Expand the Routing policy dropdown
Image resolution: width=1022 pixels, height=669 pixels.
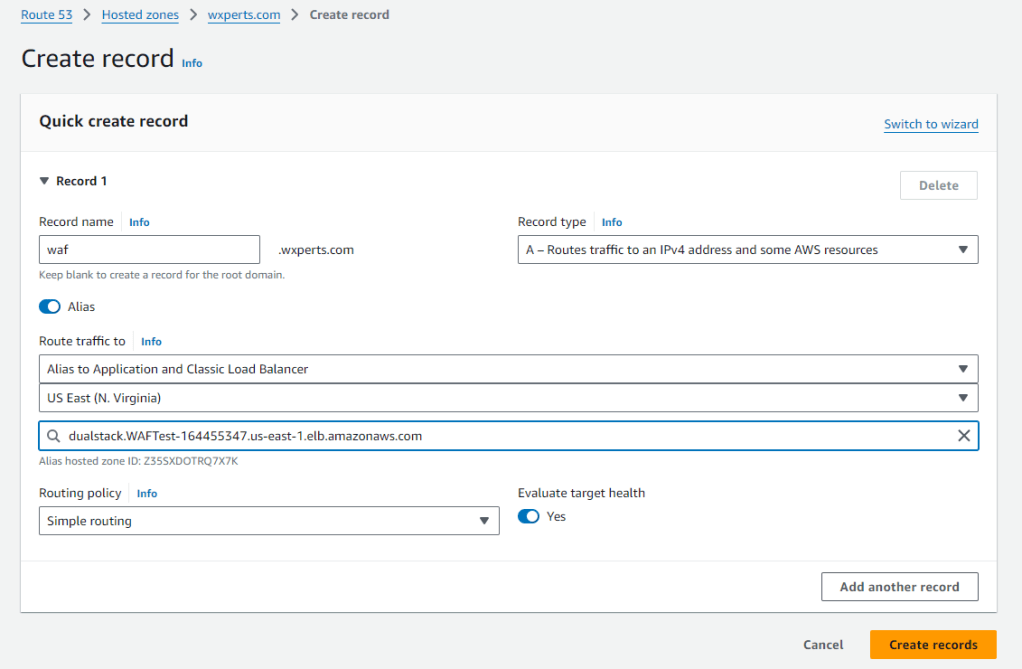268,521
